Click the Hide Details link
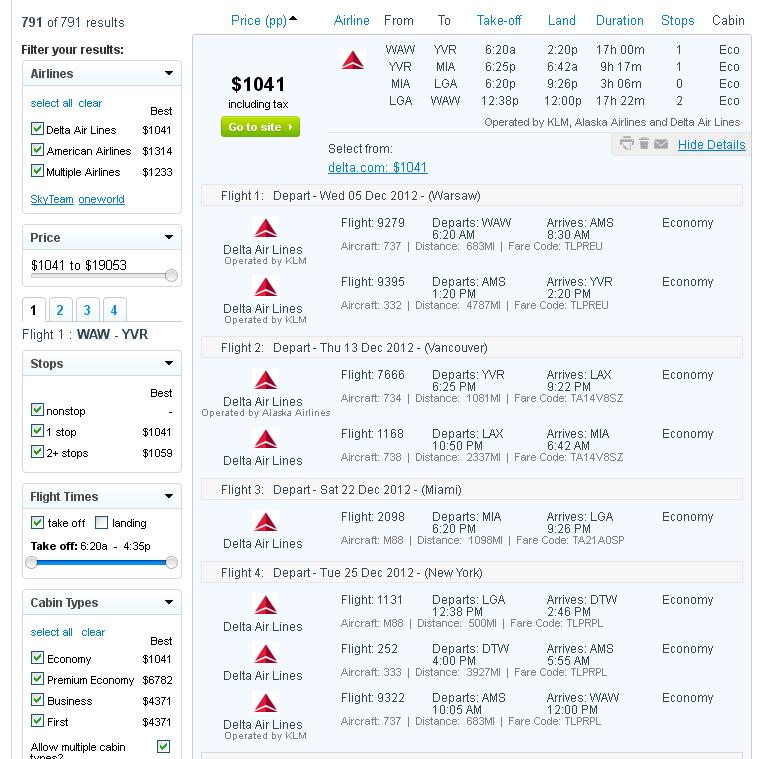Screen dimensions: 776x759 tap(712, 144)
